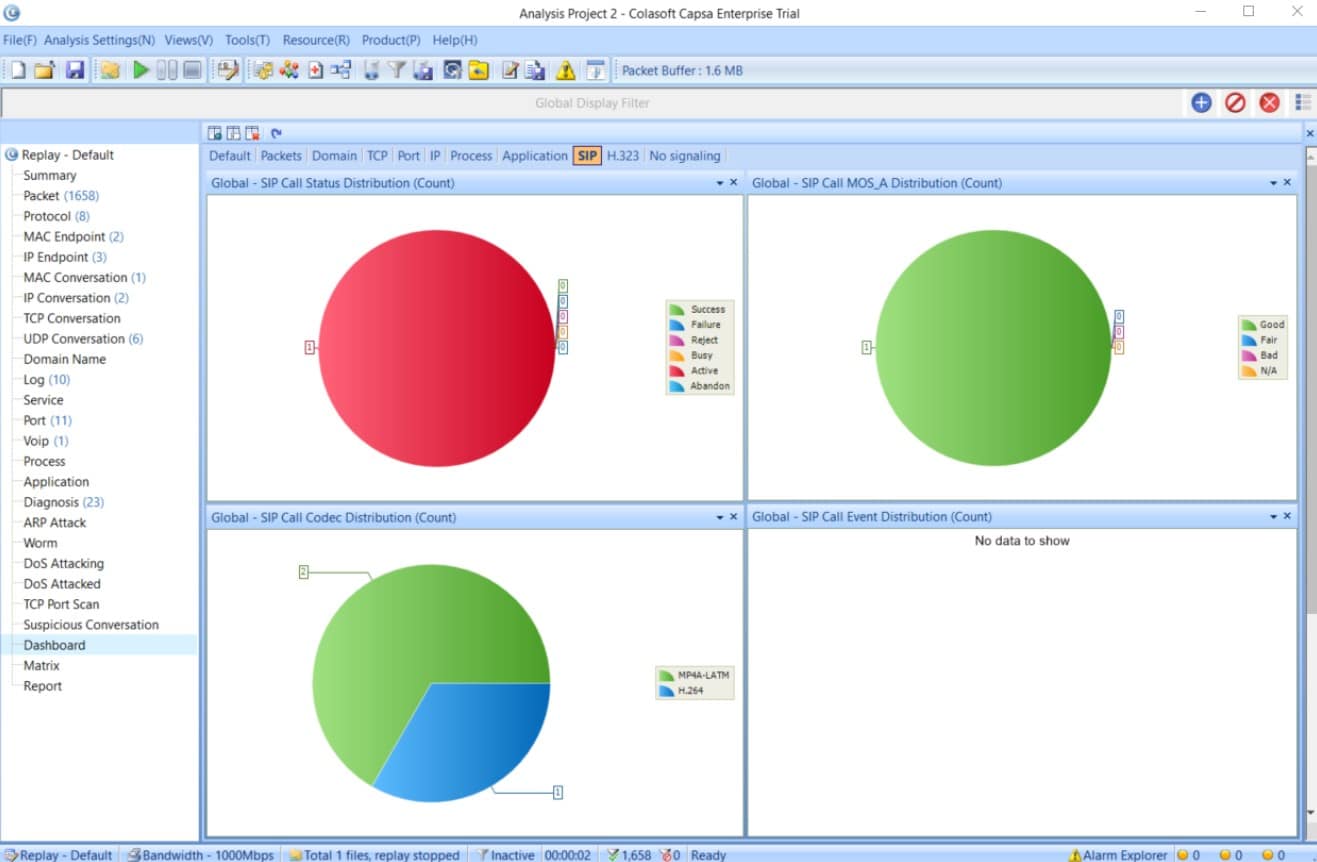Viewport: 1317px width, 862px height.
Task: Click the red X remove filter icon
Action: point(1269,102)
